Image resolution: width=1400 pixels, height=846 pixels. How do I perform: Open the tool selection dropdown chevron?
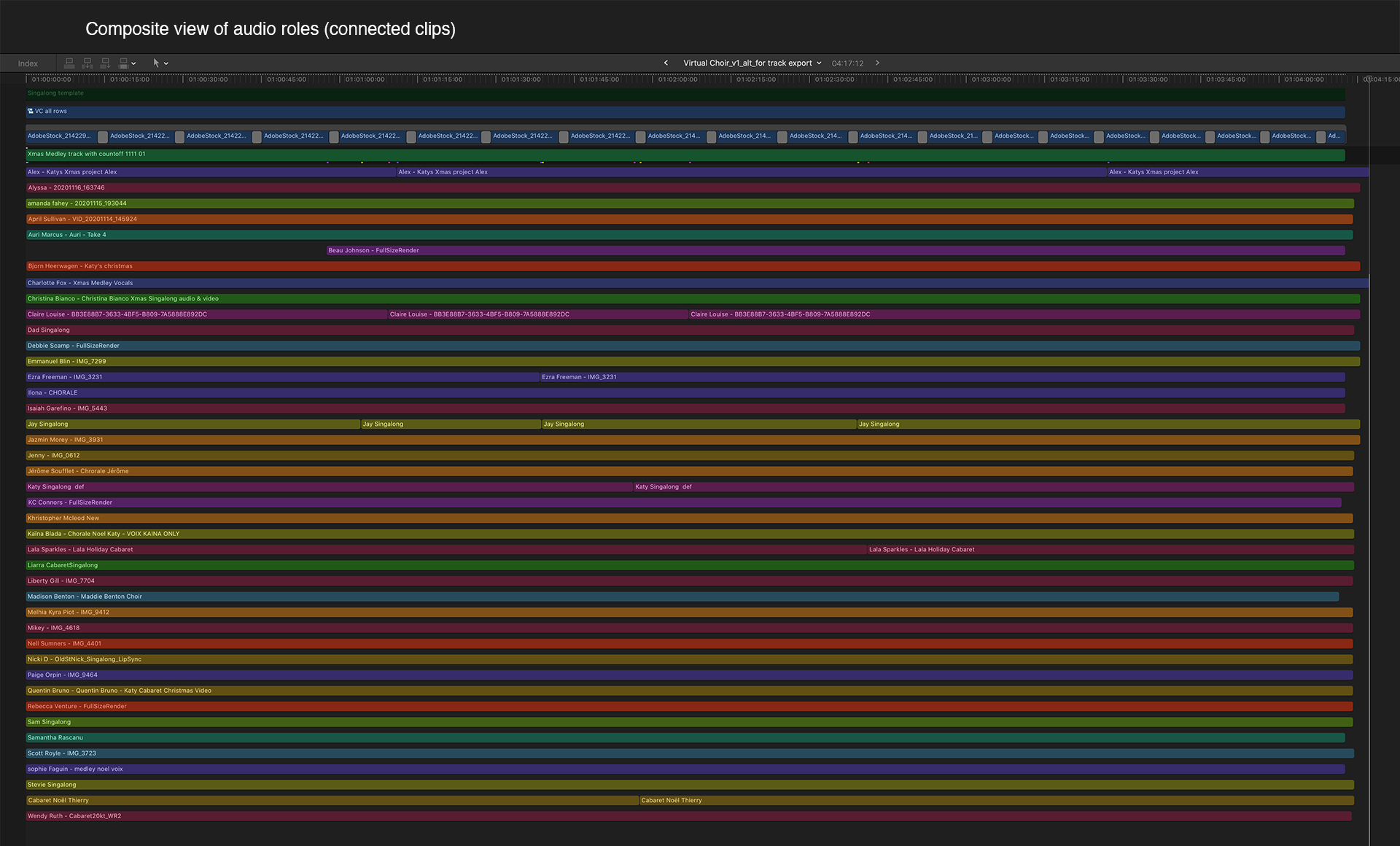pyautogui.click(x=166, y=64)
